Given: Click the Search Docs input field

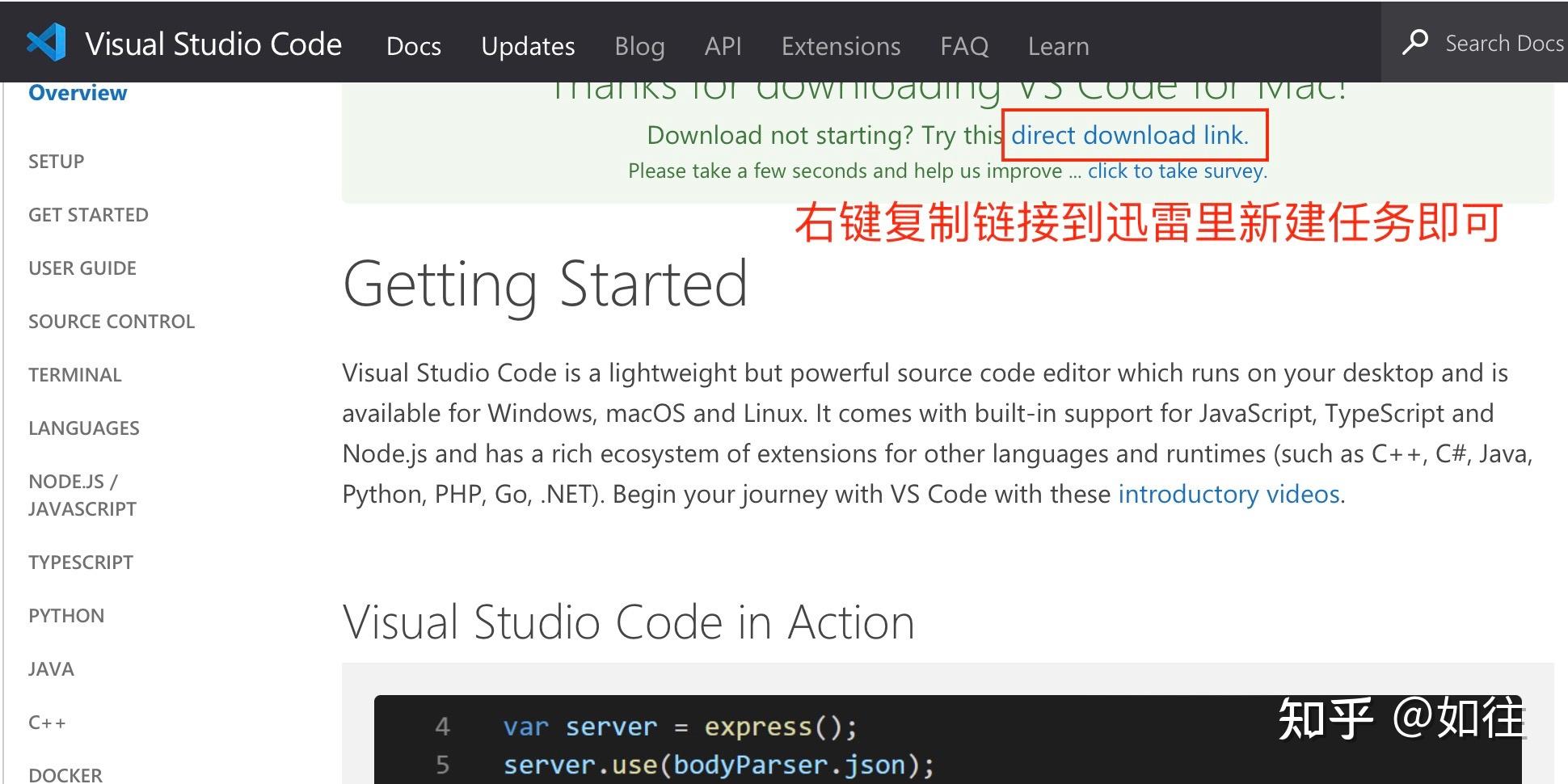Looking at the screenshot, I should coord(1504,42).
